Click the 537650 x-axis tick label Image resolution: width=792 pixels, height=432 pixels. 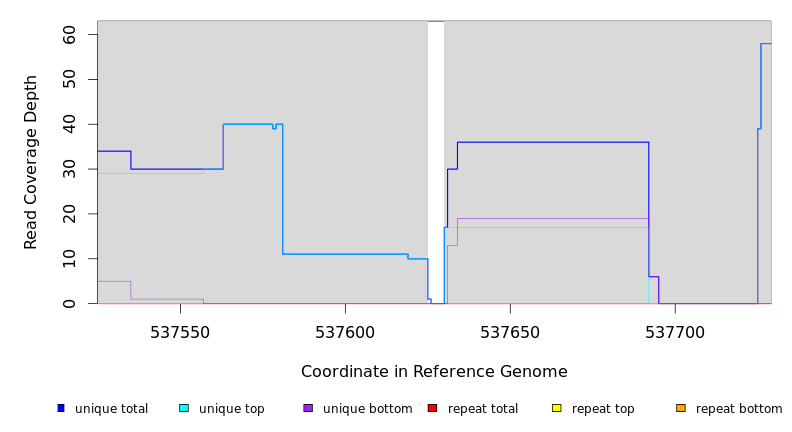pyautogui.click(x=510, y=332)
